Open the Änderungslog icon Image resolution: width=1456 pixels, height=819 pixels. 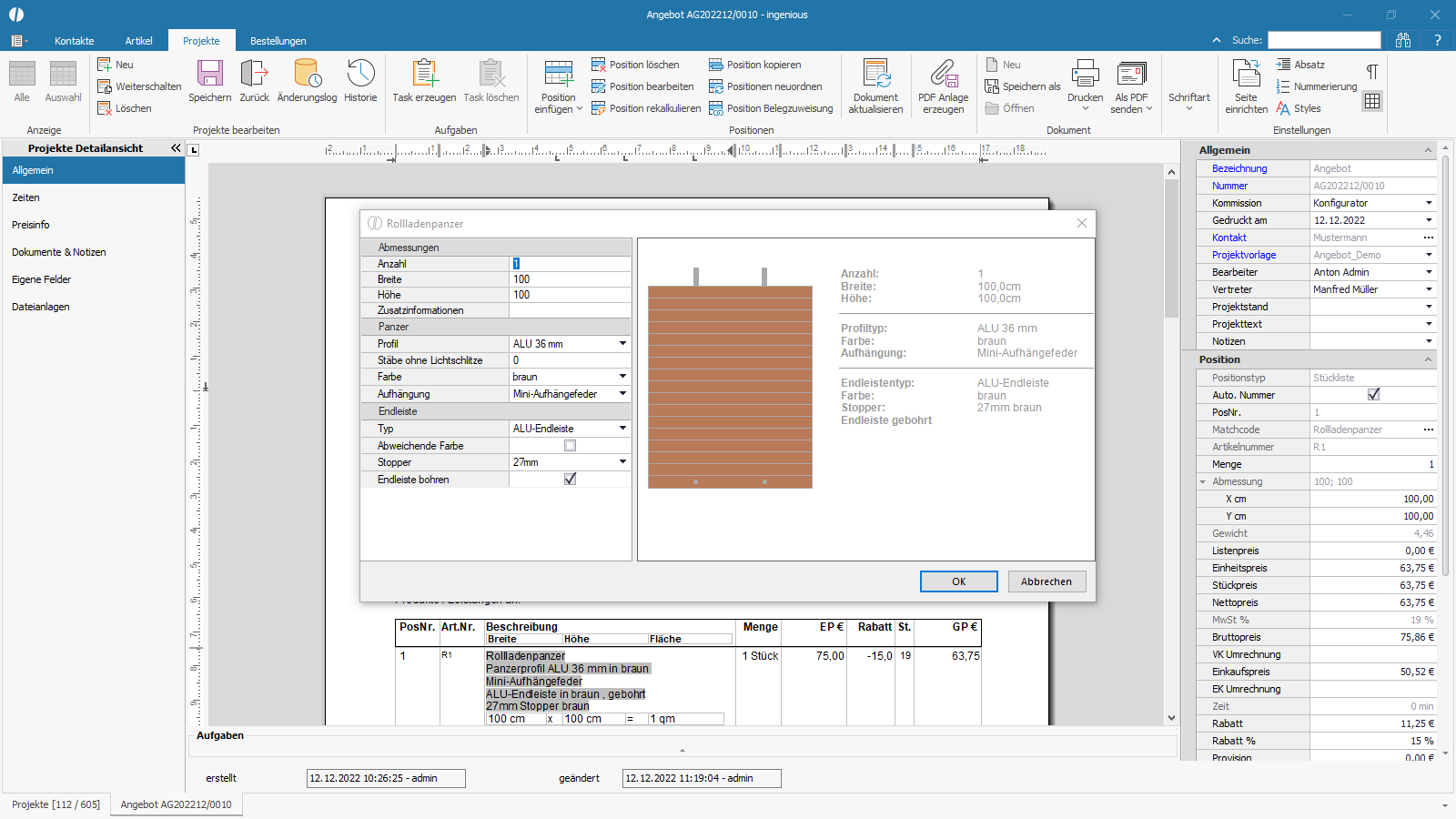307,74
